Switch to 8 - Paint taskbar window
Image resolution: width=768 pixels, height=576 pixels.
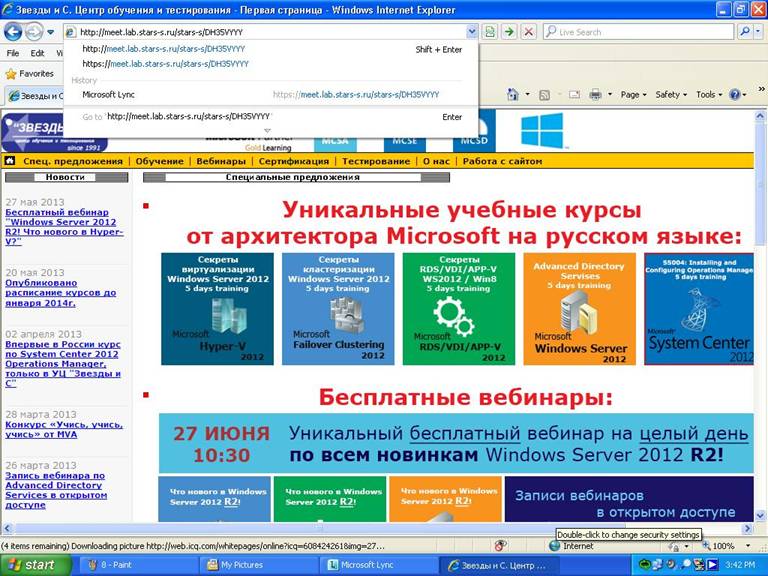click(x=138, y=565)
